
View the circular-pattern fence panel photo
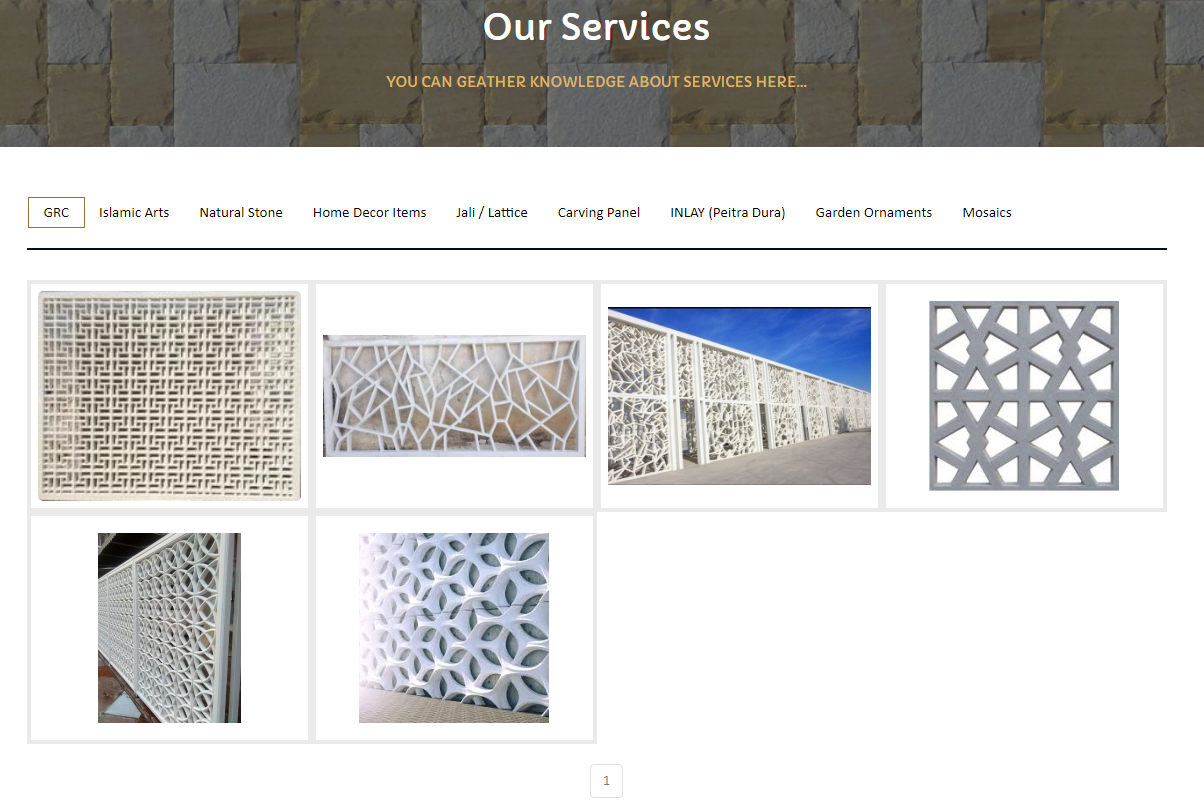tap(169, 628)
